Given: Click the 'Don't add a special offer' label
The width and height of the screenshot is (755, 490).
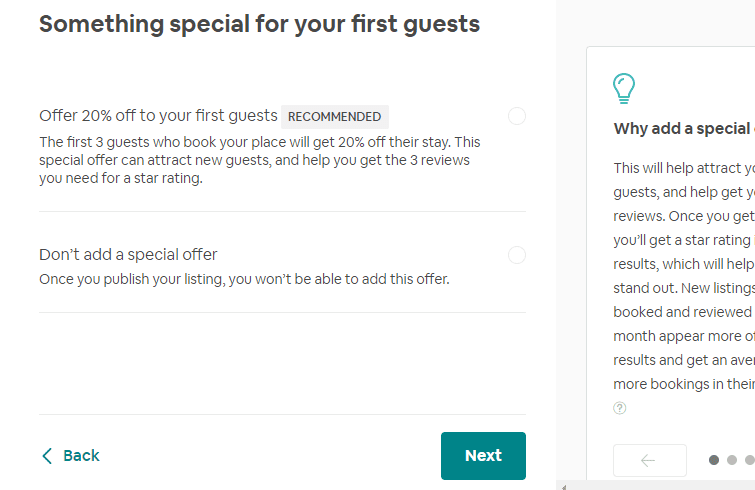Looking at the screenshot, I should (x=128, y=254).
